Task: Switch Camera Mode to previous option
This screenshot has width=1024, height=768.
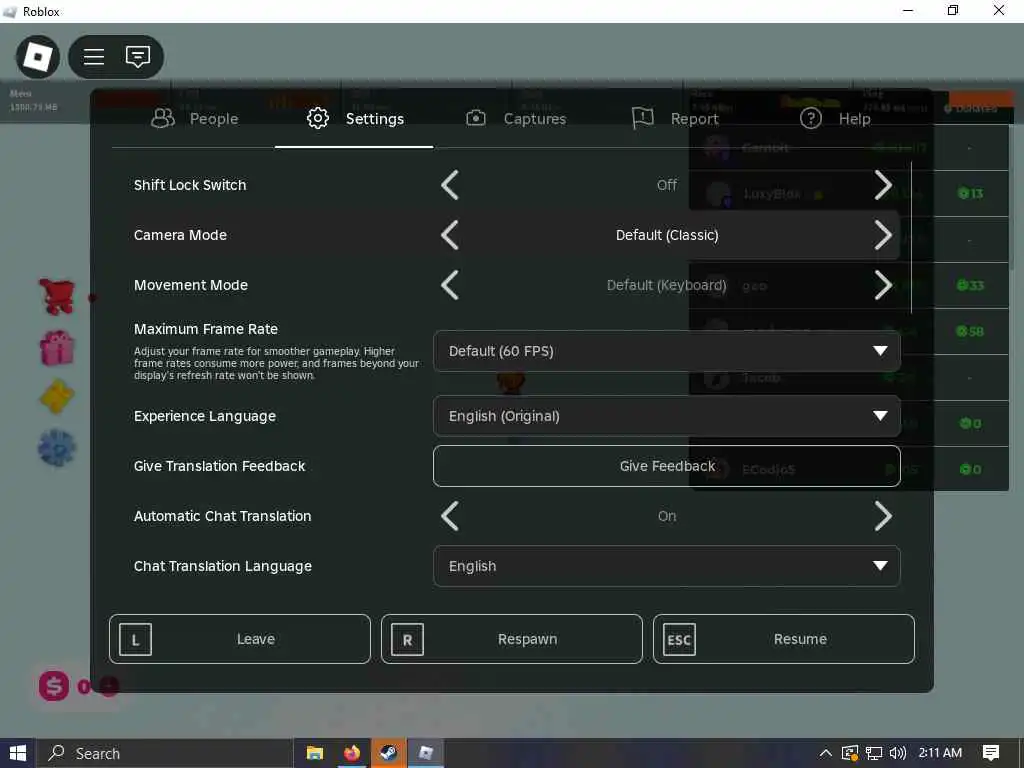Action: 450,235
